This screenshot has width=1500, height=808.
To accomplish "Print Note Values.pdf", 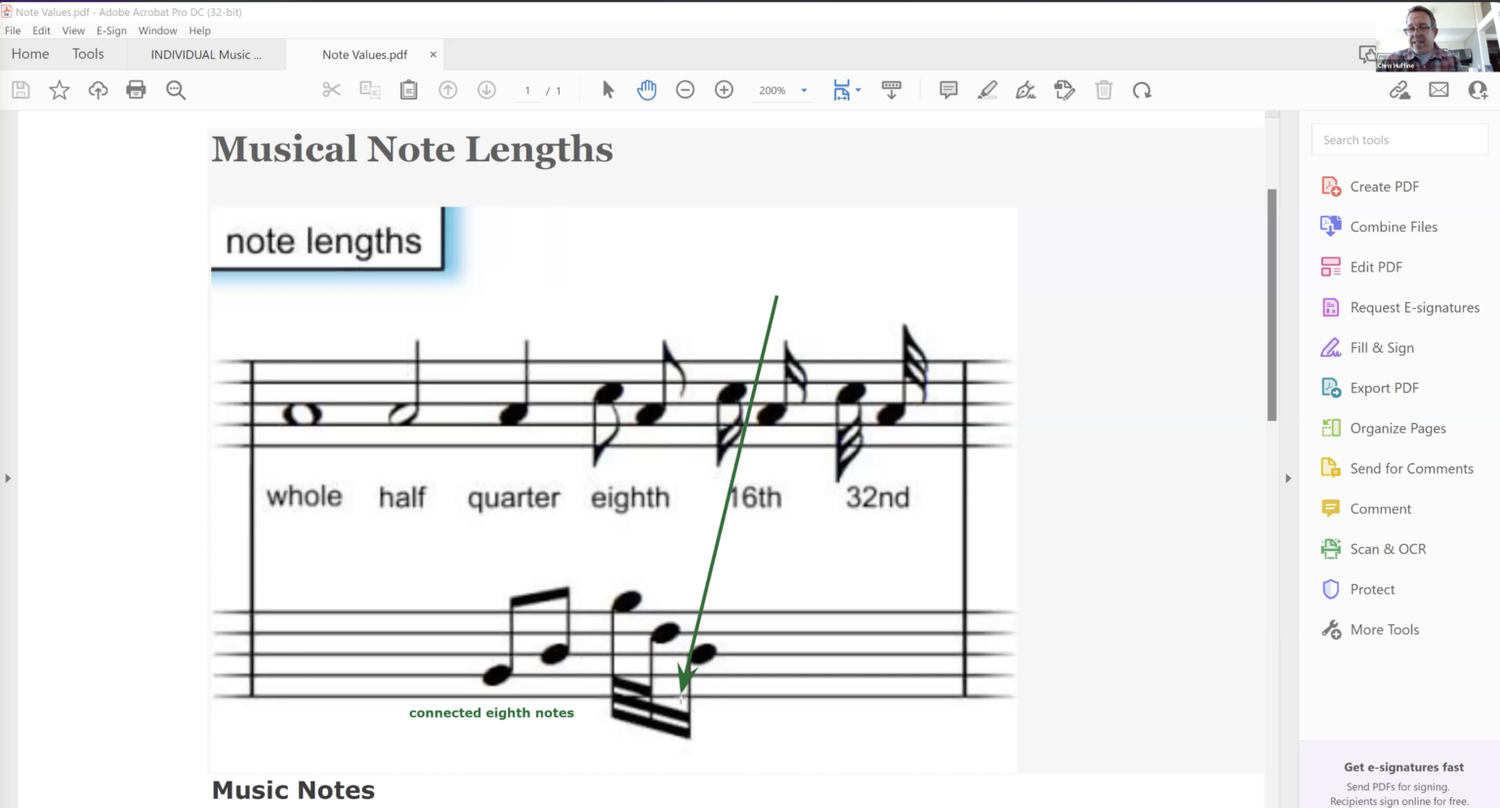I will coord(137,90).
